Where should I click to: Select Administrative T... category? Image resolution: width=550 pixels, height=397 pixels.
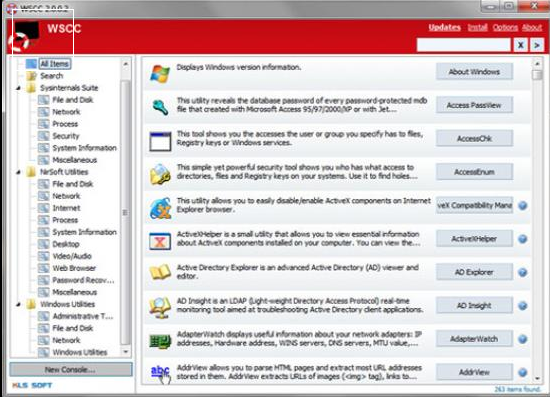tap(83, 316)
